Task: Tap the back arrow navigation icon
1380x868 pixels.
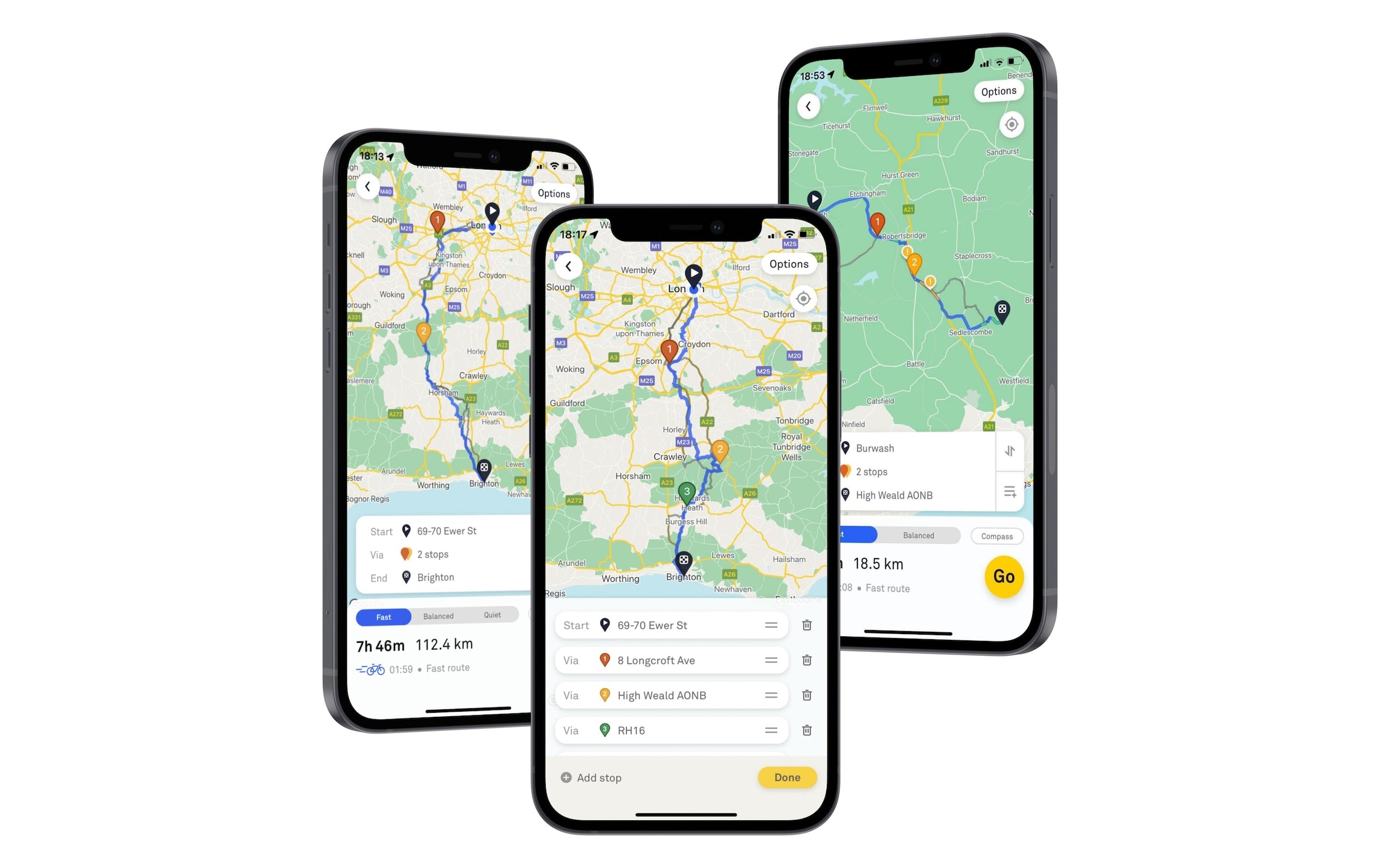Action: (568, 265)
